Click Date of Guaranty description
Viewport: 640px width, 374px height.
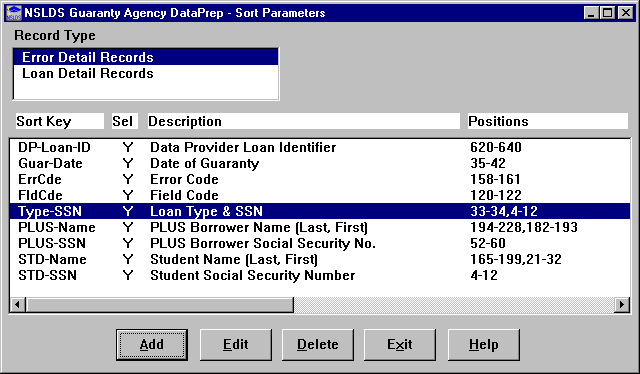[204, 163]
